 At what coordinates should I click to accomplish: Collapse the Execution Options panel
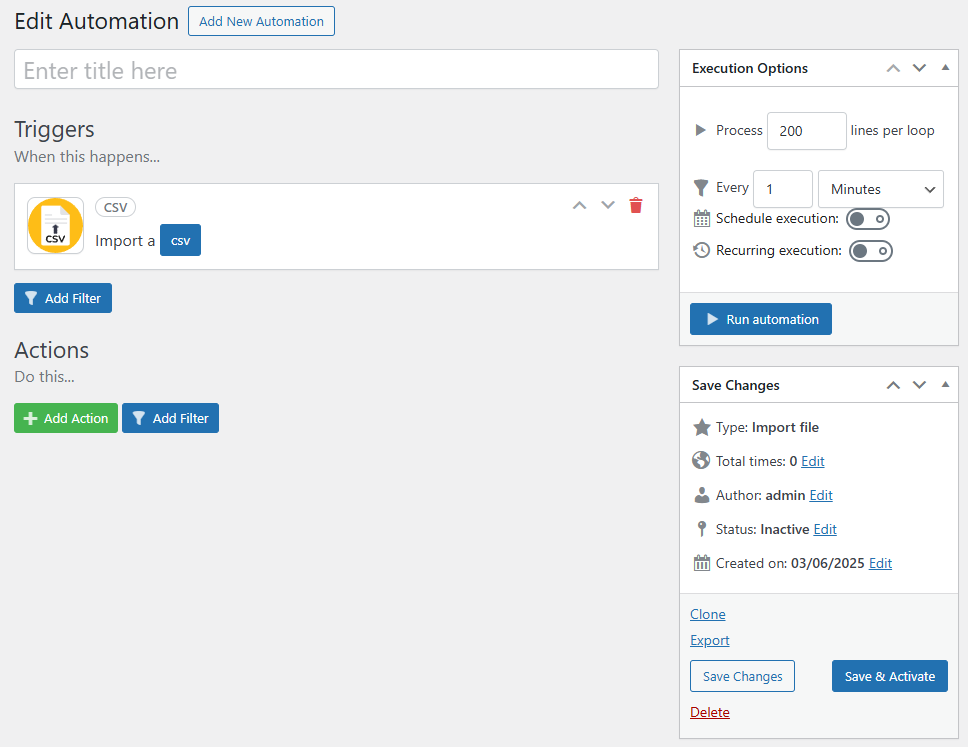pos(945,68)
